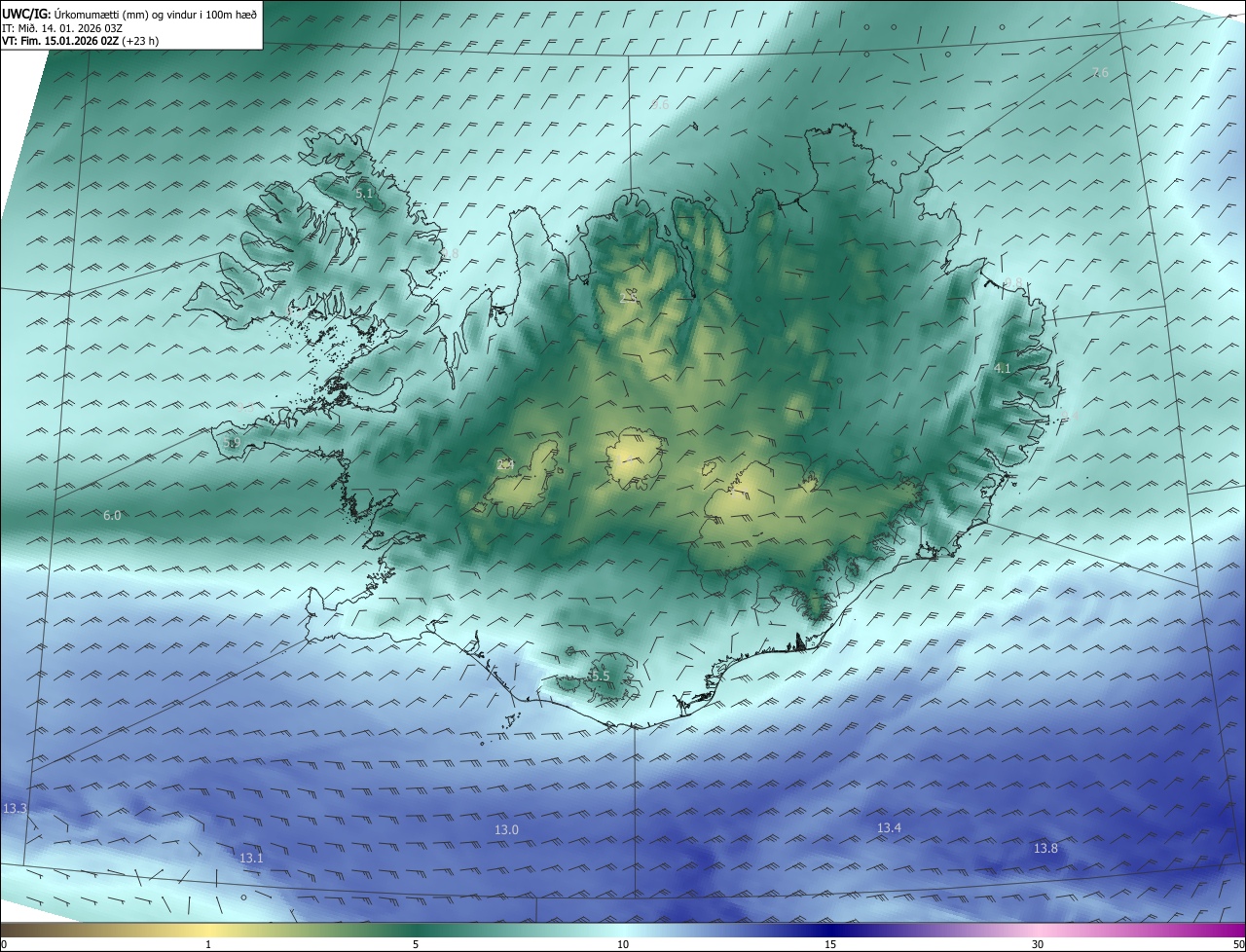Viewport: 1246px width, 952px height.
Task: Click the valid time line "VT: Fim. 15.01.2026 02Z (+23 h)"
Action: [x=80, y=41]
